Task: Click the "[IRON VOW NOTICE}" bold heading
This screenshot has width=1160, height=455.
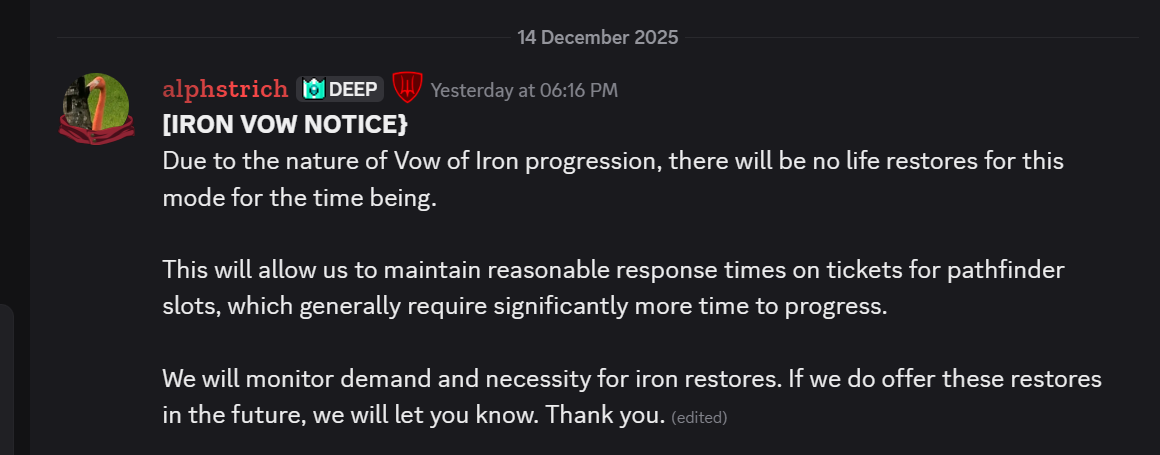Action: point(284,125)
